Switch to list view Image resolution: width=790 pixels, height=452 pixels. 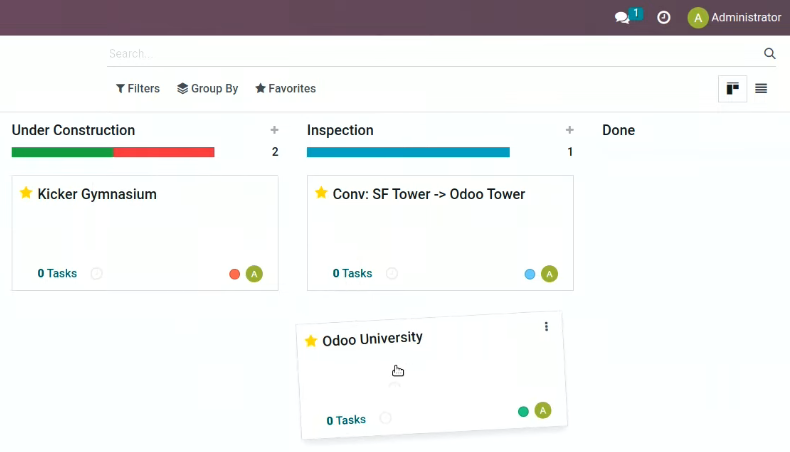(x=761, y=89)
